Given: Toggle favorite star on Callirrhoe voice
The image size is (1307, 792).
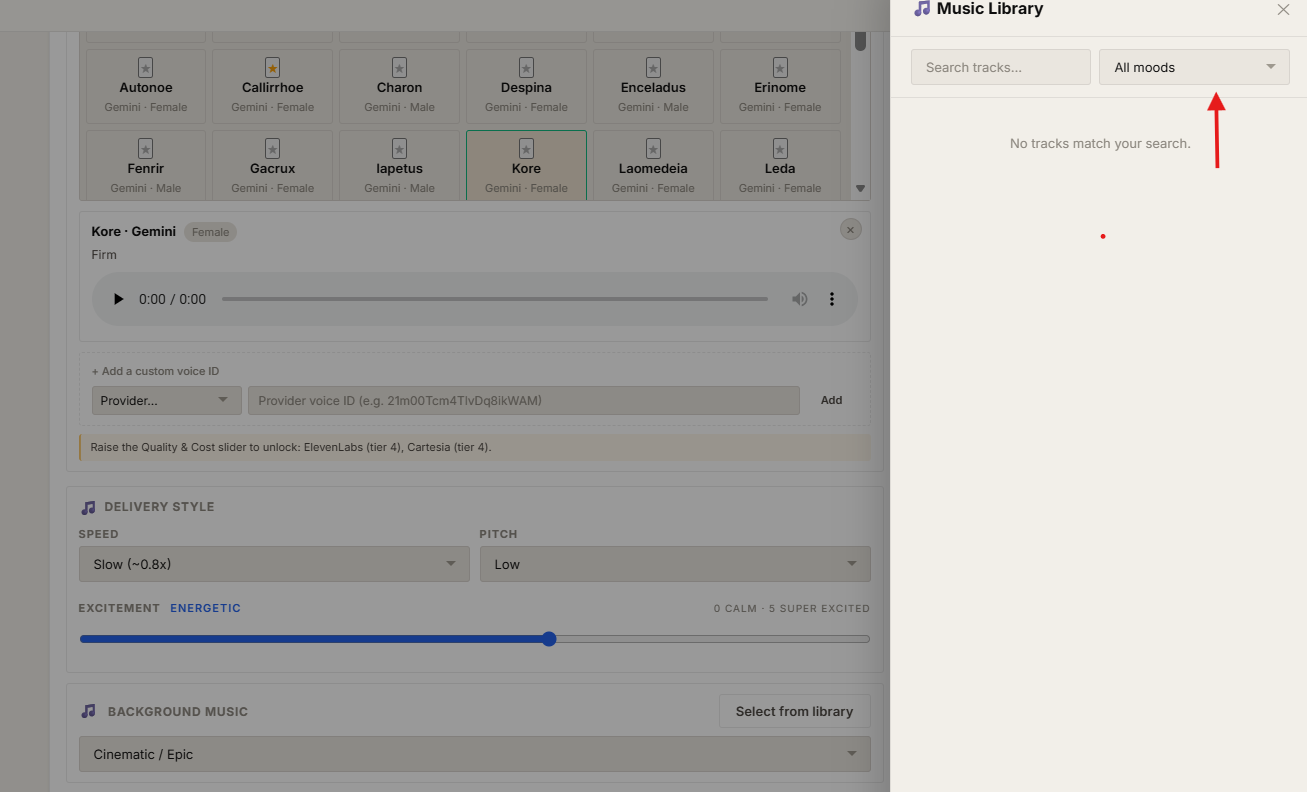Looking at the screenshot, I should 272,68.
